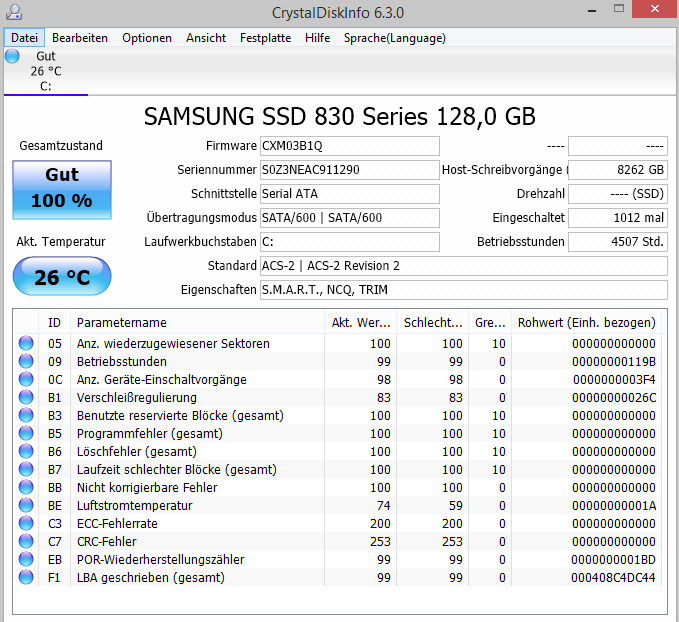
Task: Click raw value 0000000003F4
Action: point(614,379)
